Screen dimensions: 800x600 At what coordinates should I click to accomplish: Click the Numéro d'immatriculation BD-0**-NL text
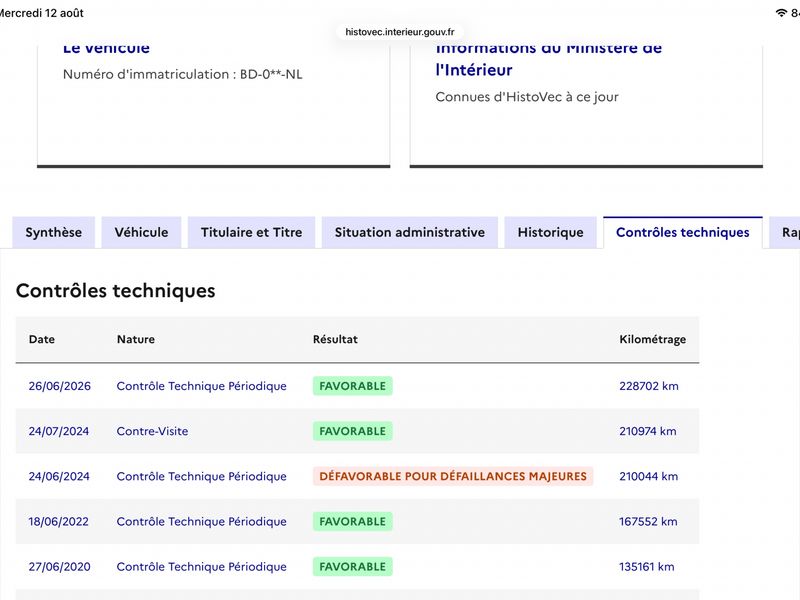tap(183, 74)
